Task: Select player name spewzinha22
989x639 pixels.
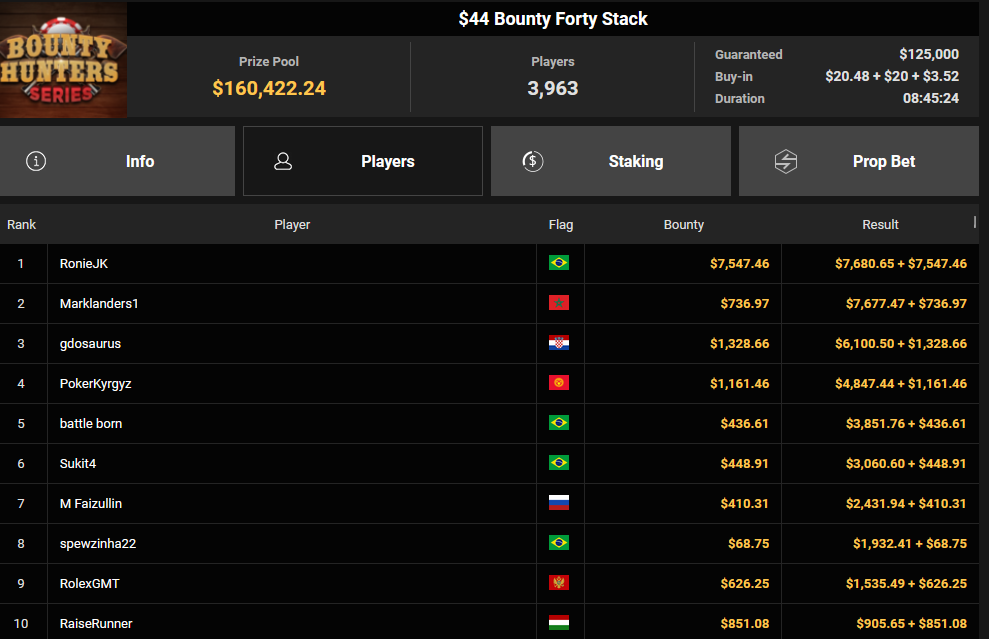Action: coord(98,544)
